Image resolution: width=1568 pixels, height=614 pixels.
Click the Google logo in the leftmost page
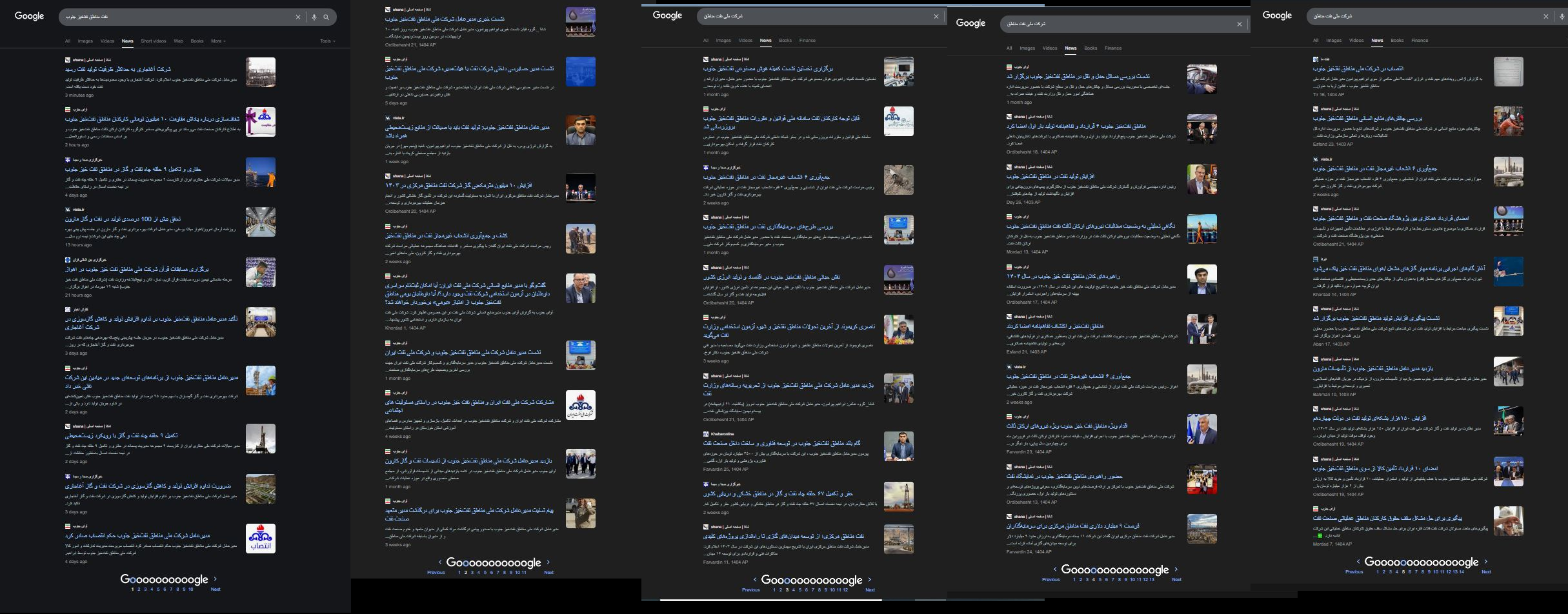click(x=29, y=16)
